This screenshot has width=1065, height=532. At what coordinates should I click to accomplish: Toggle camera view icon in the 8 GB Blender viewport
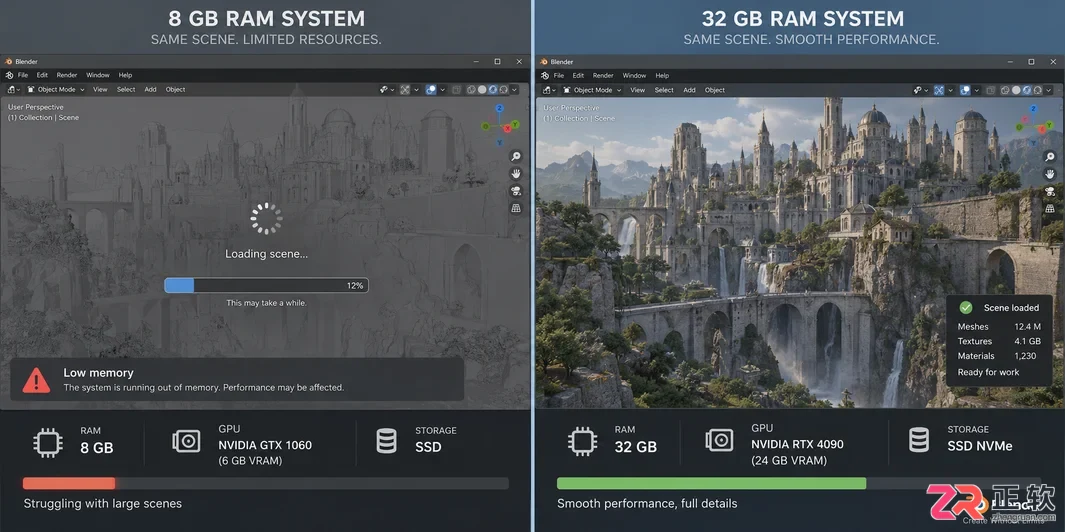coord(516,191)
